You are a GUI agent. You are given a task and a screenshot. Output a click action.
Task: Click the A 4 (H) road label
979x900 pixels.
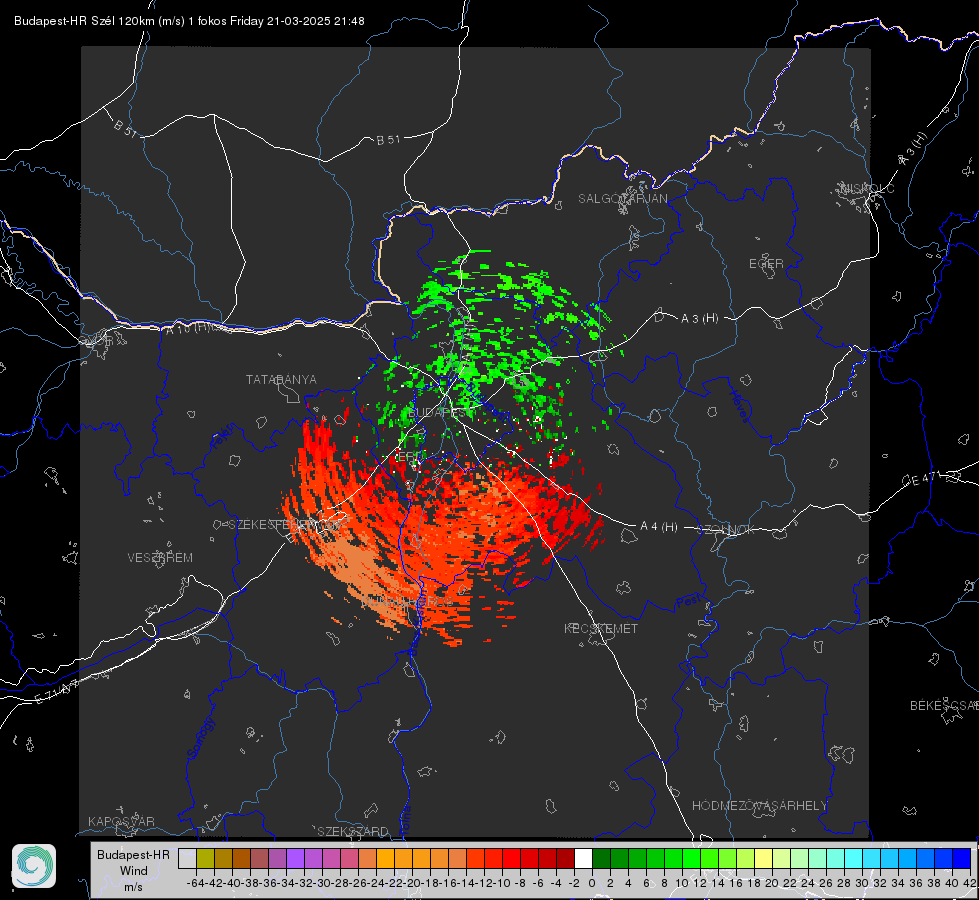[x=659, y=527]
